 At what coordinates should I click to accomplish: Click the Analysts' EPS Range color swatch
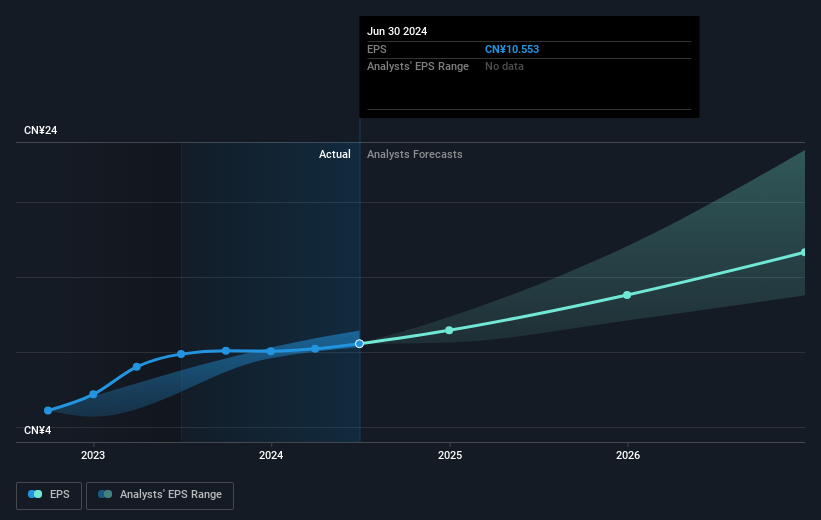(x=105, y=494)
